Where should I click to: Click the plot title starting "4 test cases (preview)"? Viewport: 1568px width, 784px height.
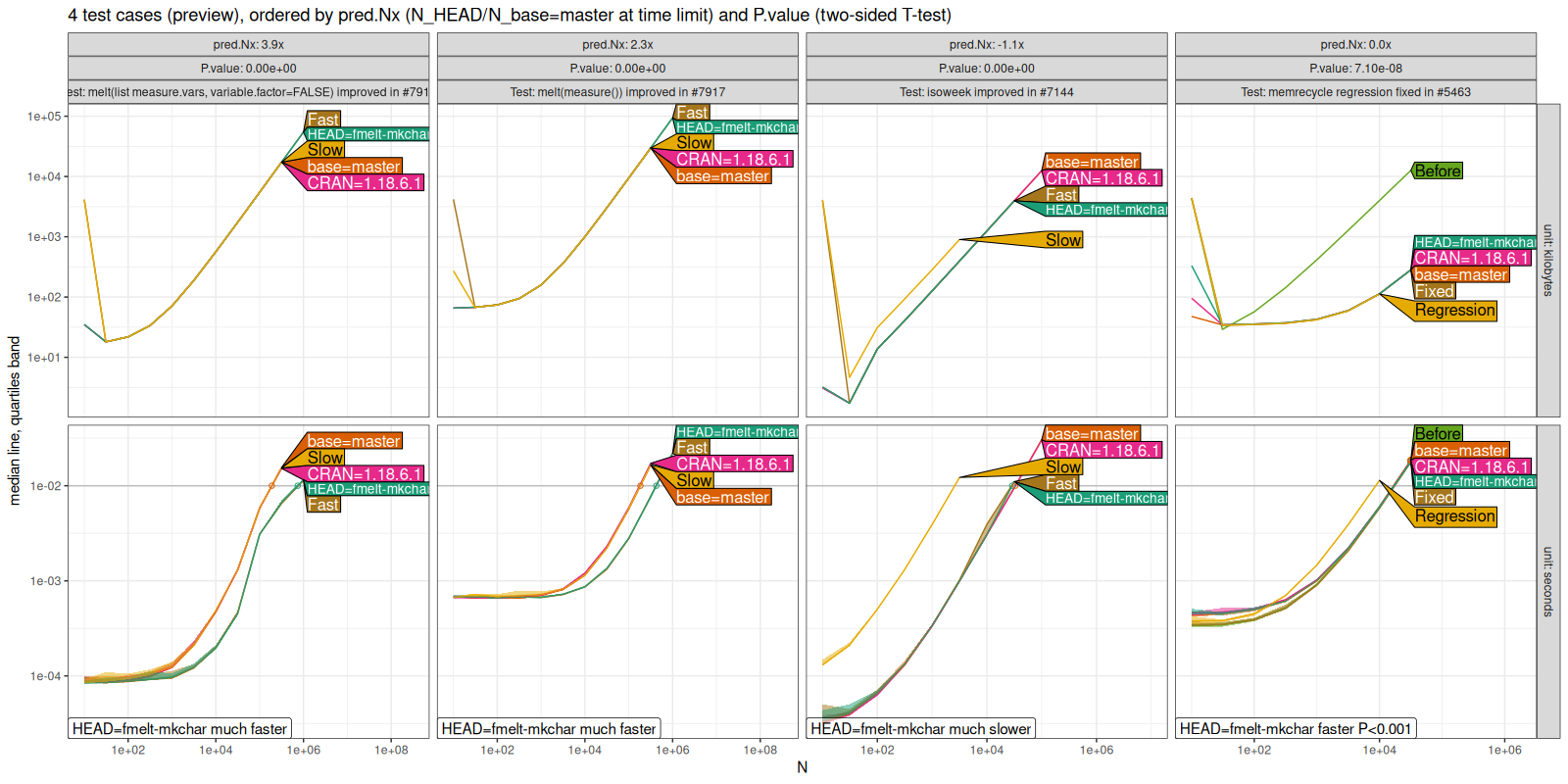[x=510, y=16]
